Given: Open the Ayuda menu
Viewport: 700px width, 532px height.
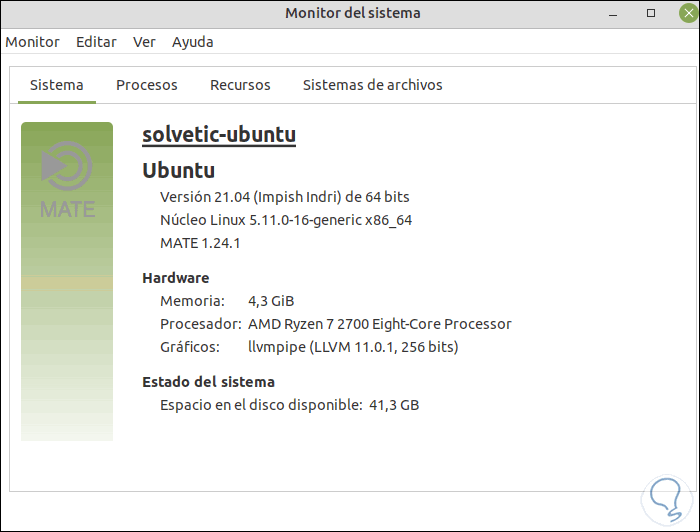Looking at the screenshot, I should coord(192,42).
